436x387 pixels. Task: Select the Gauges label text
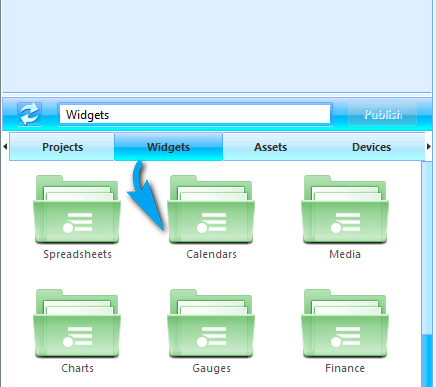[211, 368]
